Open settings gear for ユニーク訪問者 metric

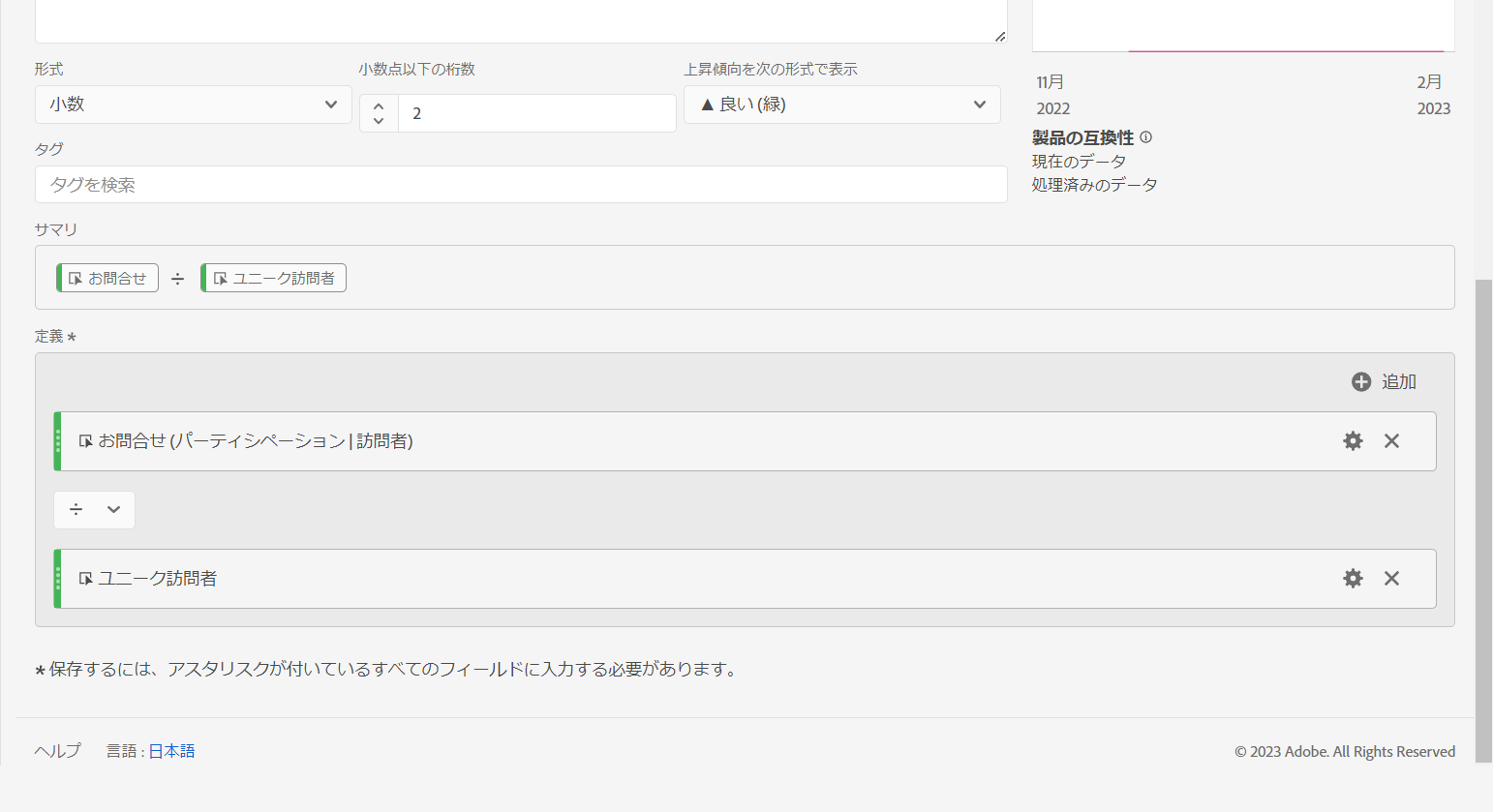pos(1353,579)
